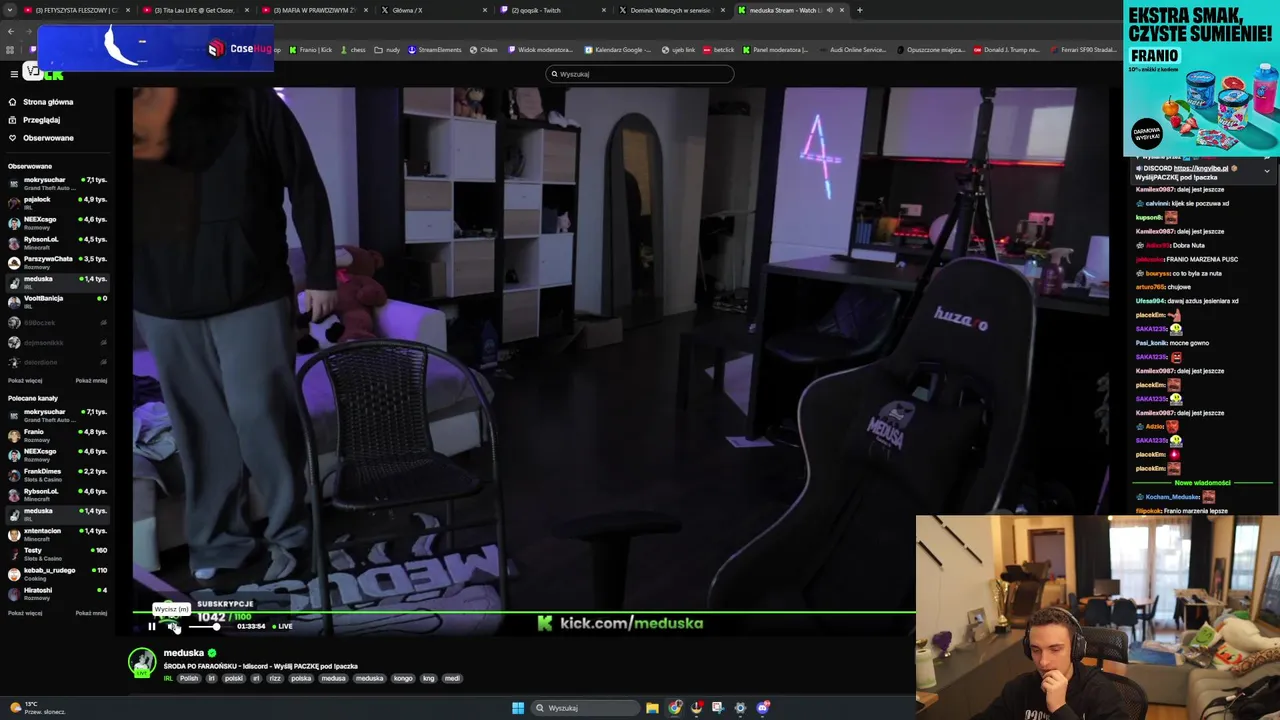Mute the meduska tab via audio icon
Screen dimensions: 1280x720
pos(829,10)
